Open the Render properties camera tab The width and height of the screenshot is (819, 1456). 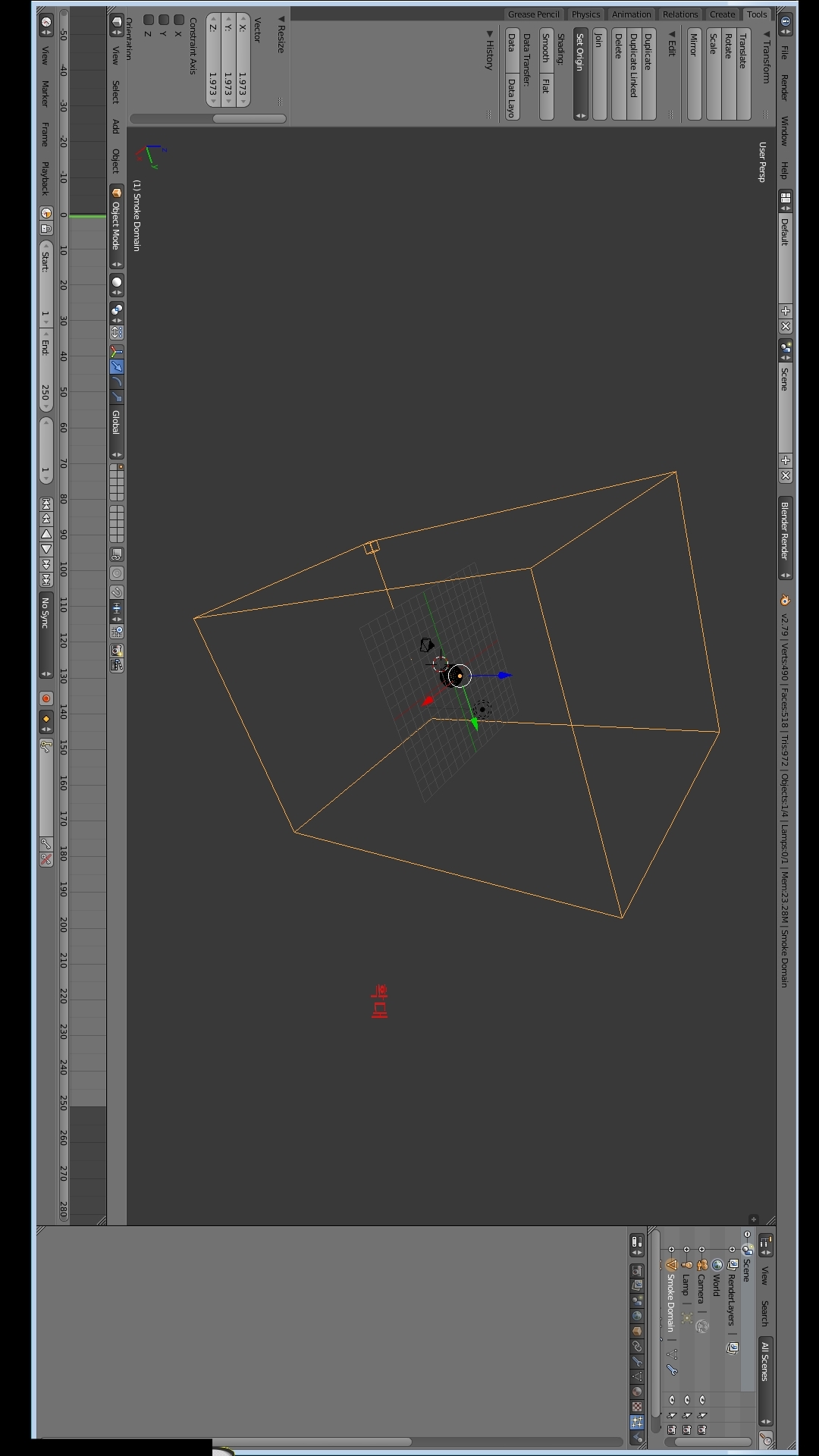pos(637,1271)
